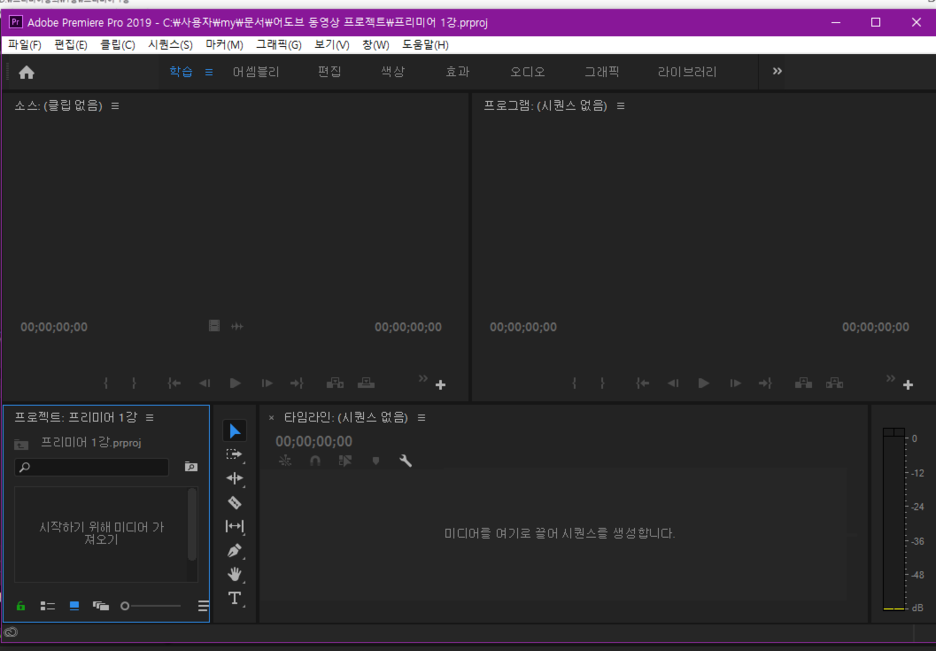Click the timeline add marker icon
This screenshot has height=651, width=936.
(375, 461)
